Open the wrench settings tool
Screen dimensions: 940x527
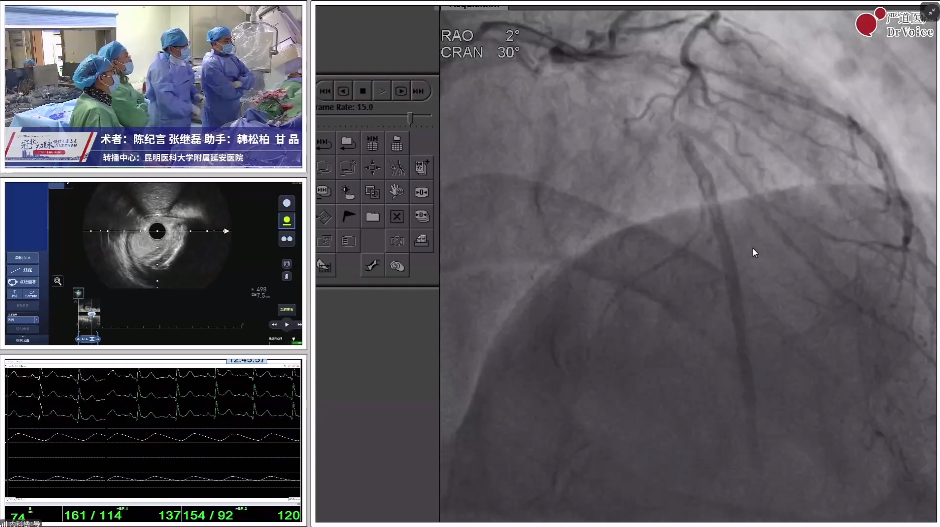click(372, 266)
